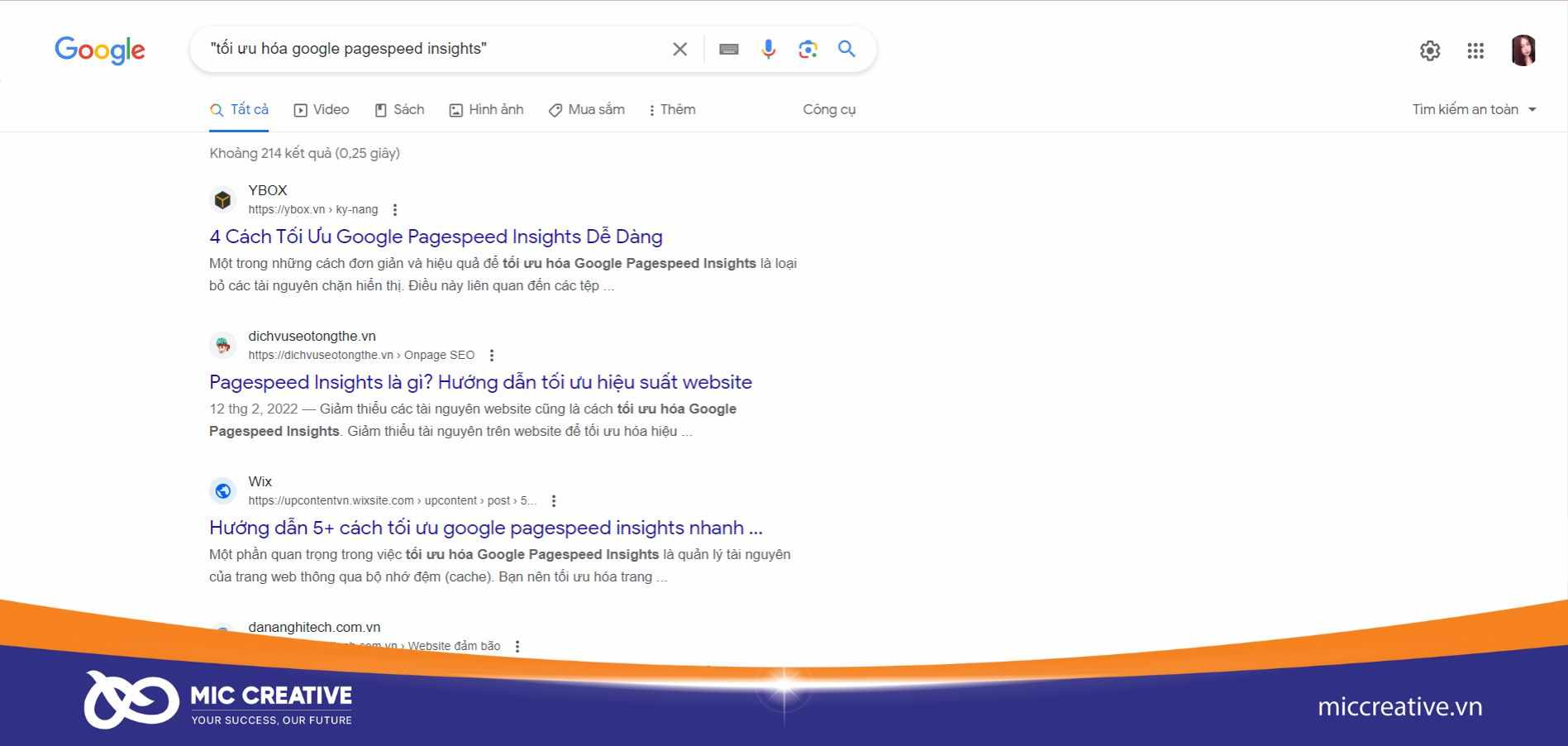
Task: Open the account profile avatar
Action: [1523, 50]
